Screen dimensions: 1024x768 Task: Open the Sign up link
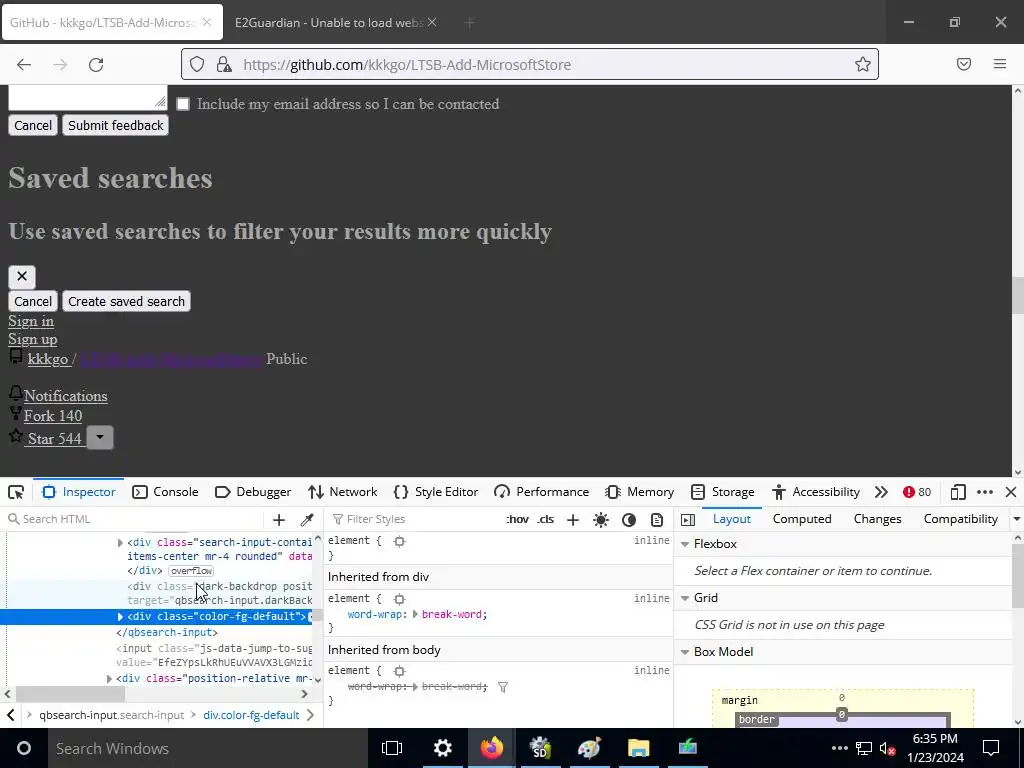click(x=33, y=340)
